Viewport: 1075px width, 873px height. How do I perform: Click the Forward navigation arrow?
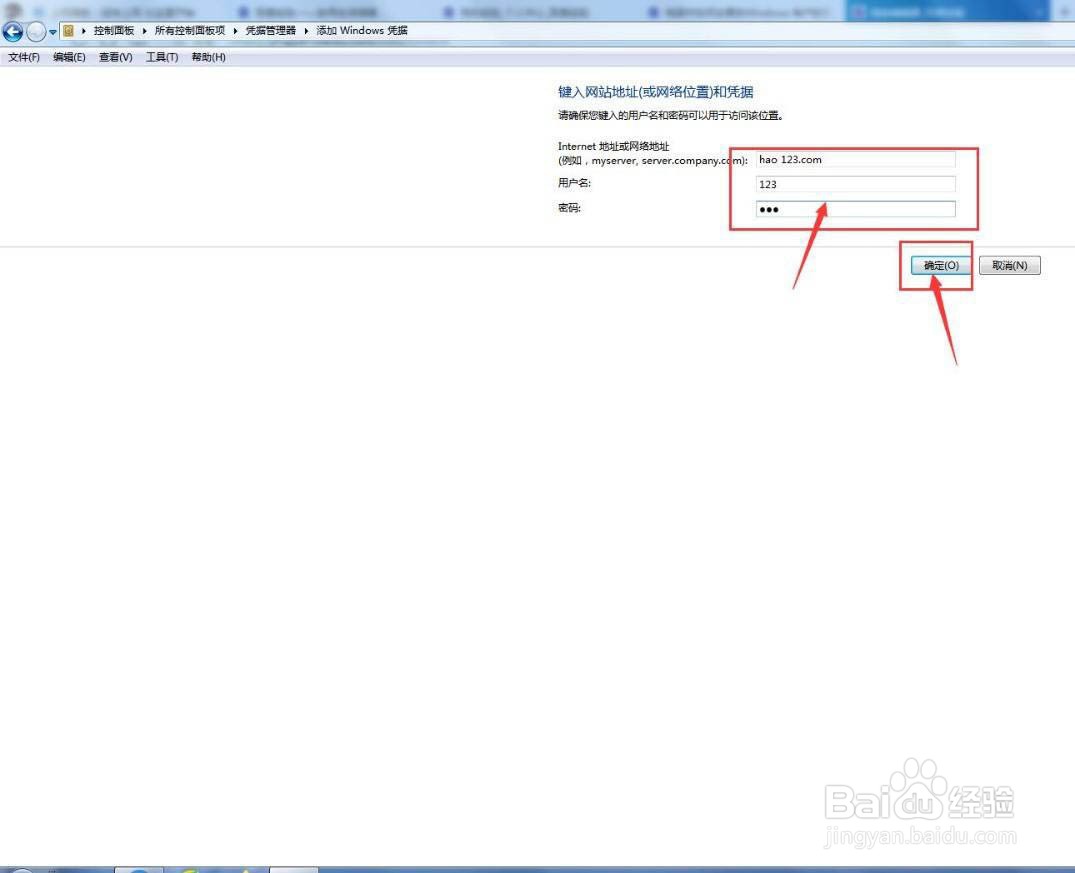[x=36, y=32]
